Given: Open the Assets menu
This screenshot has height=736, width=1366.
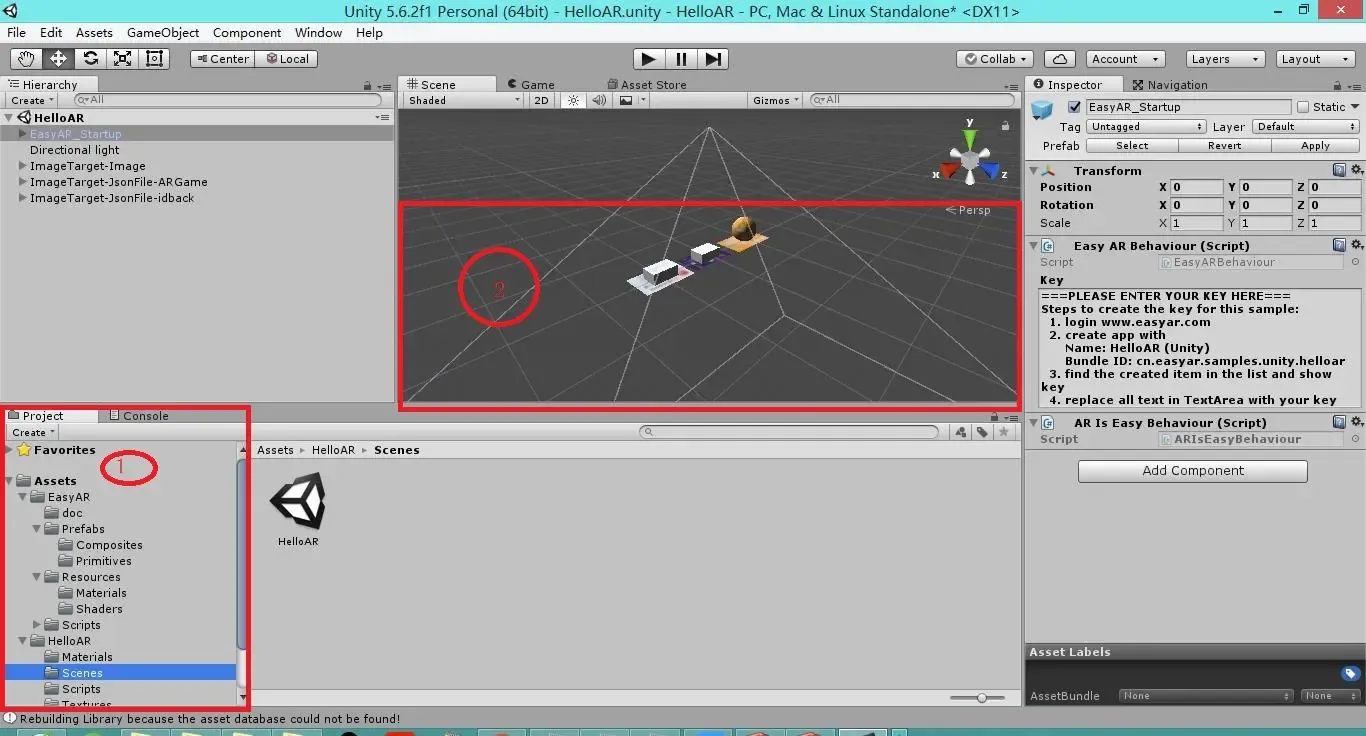Looking at the screenshot, I should click(94, 32).
